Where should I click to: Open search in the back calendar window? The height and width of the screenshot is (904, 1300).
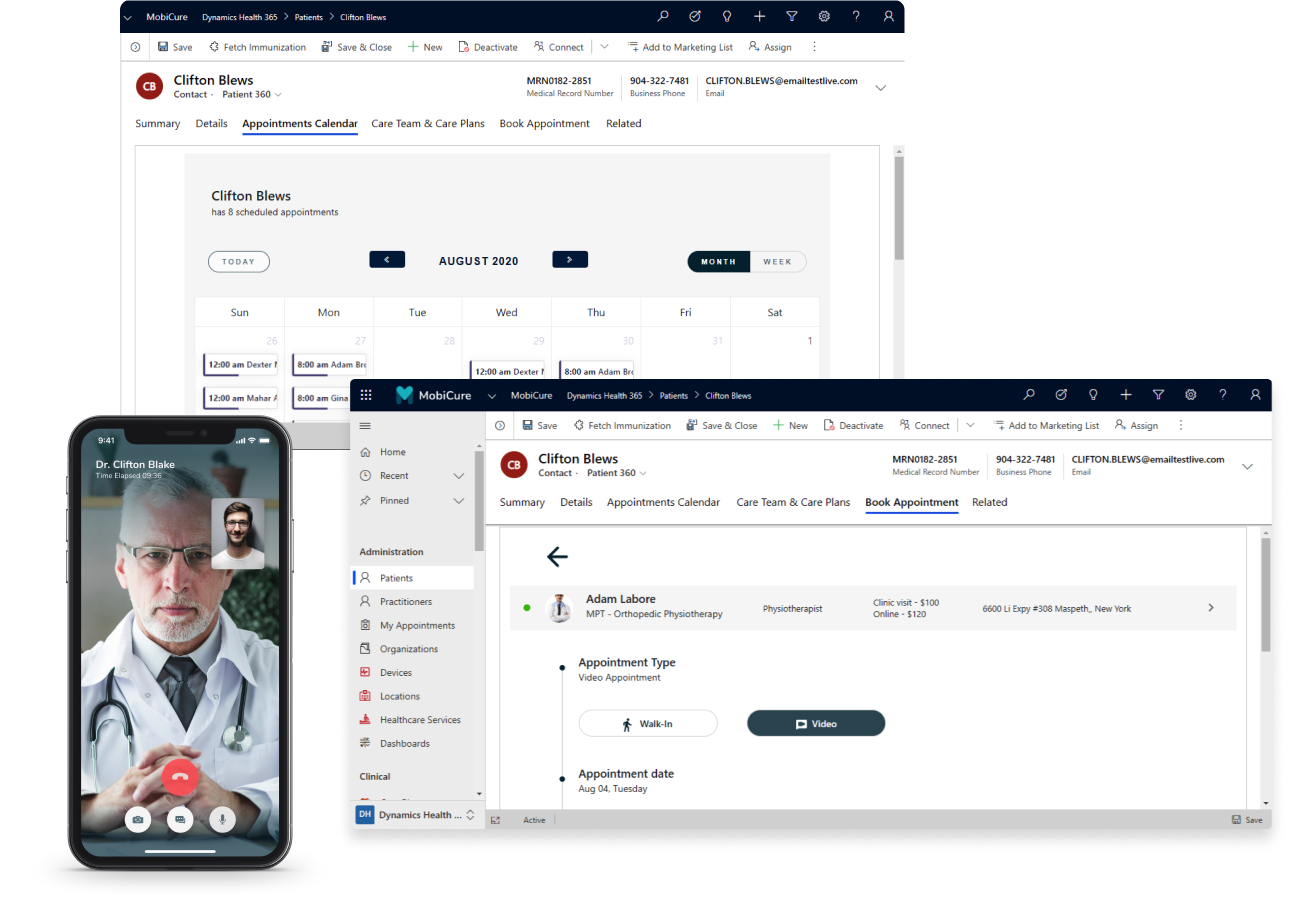coord(663,17)
